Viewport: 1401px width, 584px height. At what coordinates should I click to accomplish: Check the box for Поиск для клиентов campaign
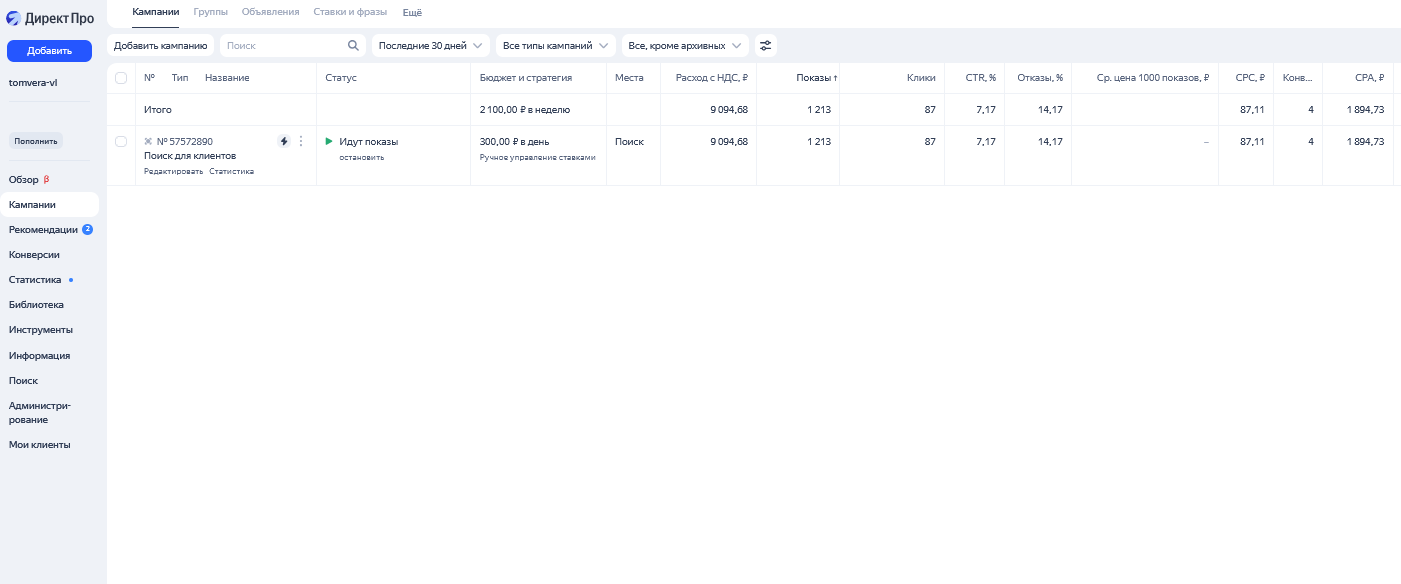(x=121, y=142)
